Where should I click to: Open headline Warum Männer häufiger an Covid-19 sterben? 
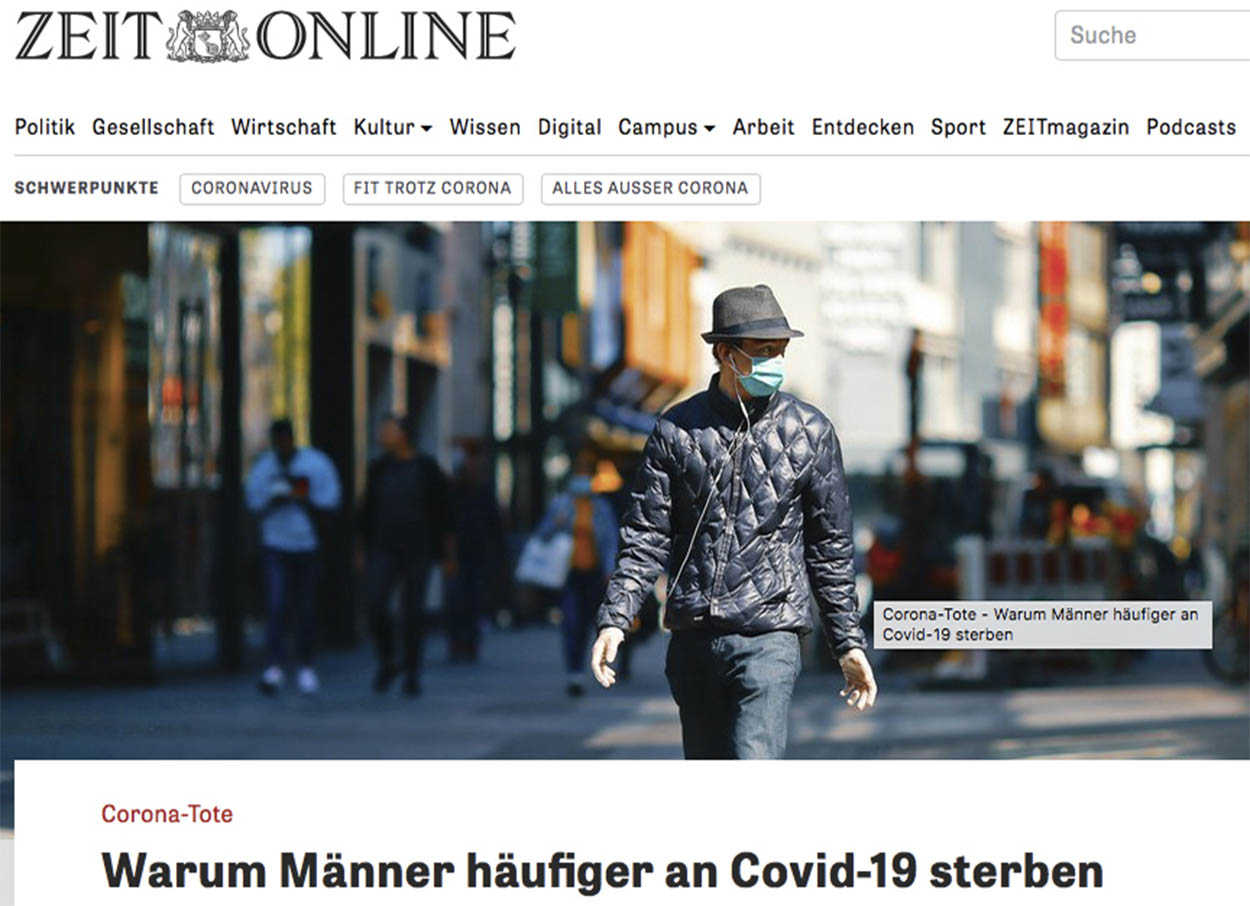pos(602,871)
